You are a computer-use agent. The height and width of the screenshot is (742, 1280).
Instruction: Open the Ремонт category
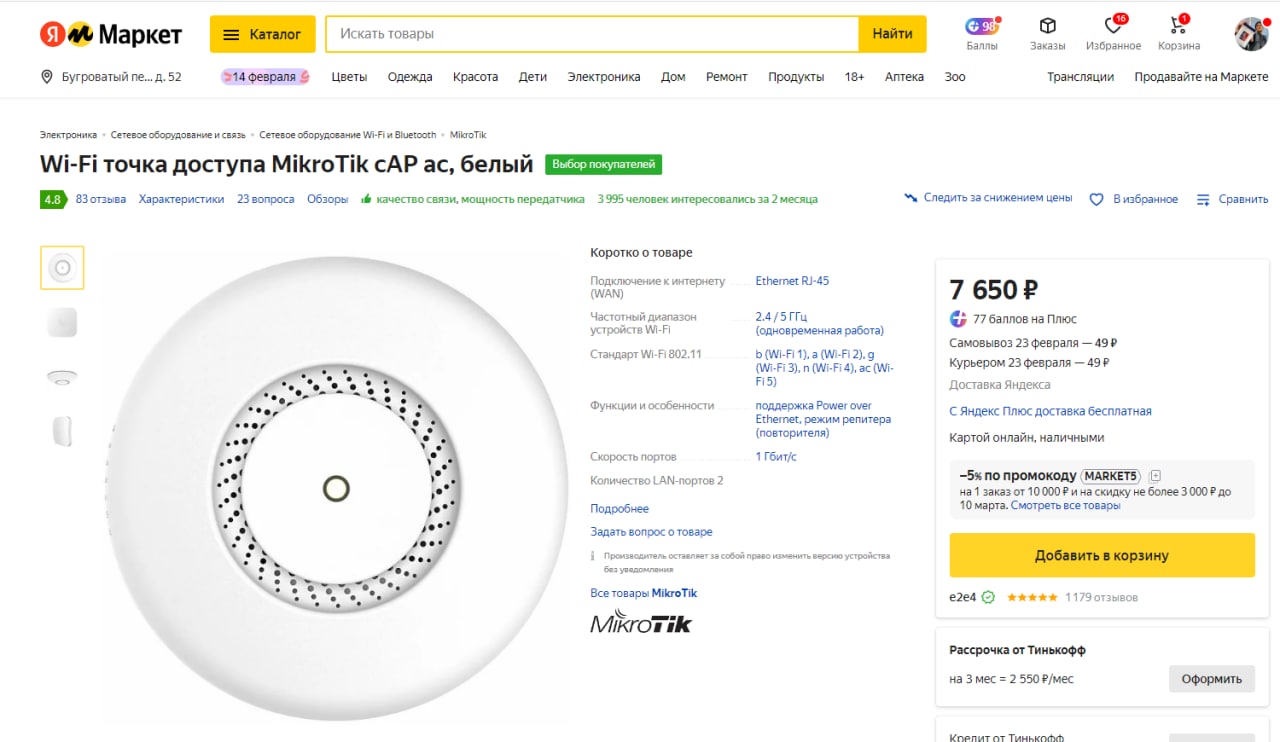(x=727, y=77)
